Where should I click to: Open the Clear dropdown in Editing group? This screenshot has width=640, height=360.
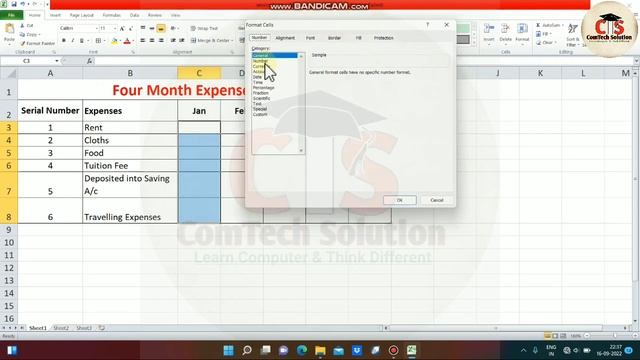click(x=556, y=42)
